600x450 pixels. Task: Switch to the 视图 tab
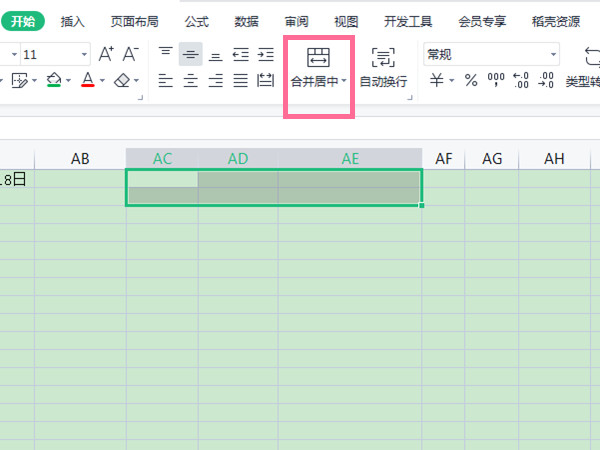[346, 21]
